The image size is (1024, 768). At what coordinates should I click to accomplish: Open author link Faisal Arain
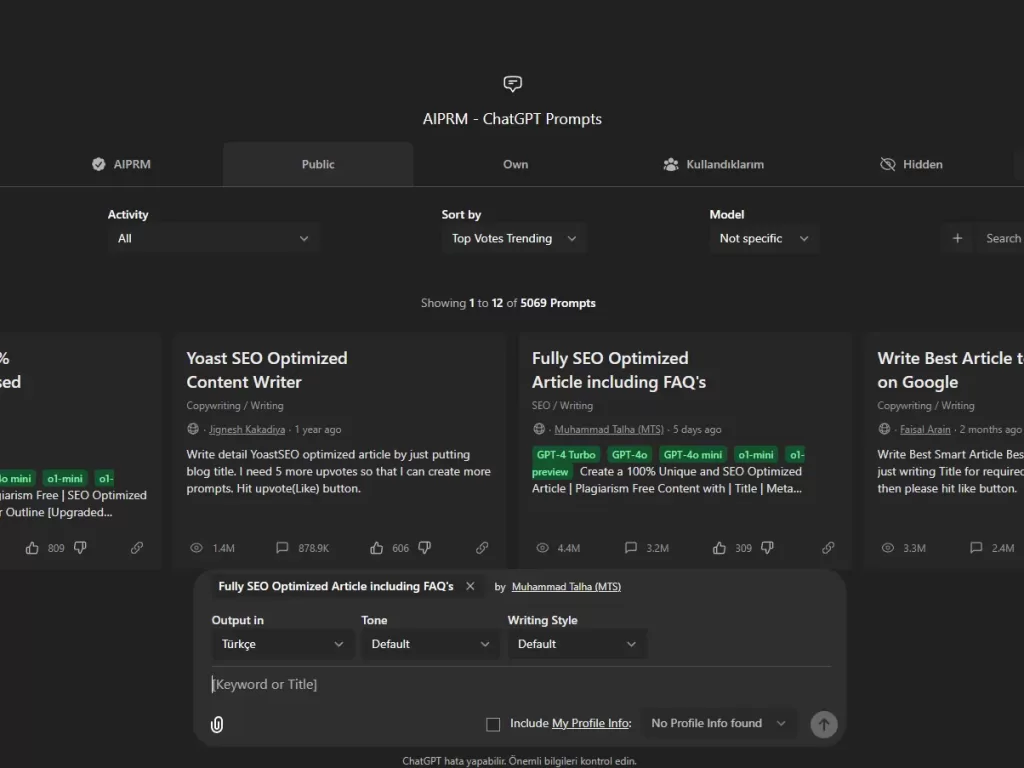click(x=925, y=430)
